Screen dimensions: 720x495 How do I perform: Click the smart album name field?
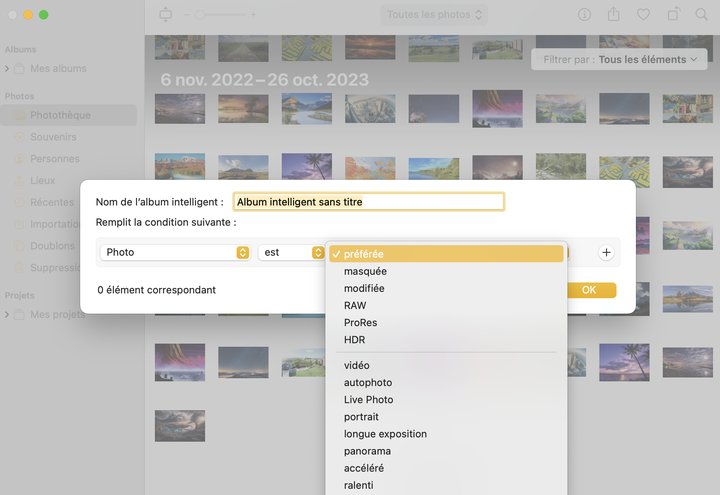[x=368, y=202]
